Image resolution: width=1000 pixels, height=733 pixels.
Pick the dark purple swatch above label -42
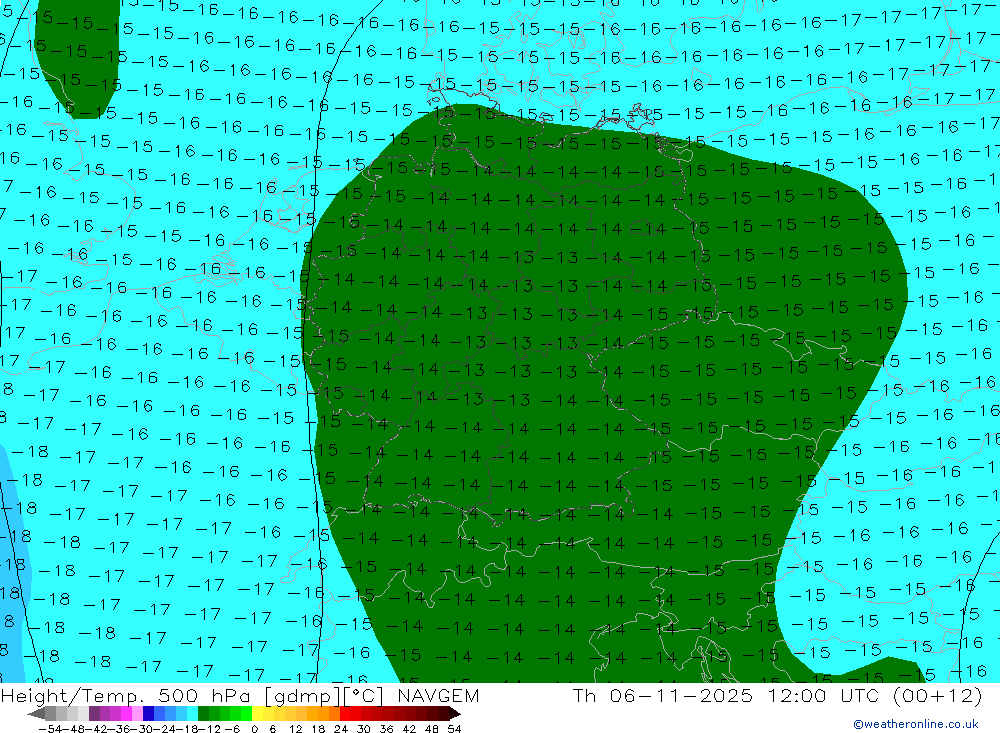click(94, 714)
